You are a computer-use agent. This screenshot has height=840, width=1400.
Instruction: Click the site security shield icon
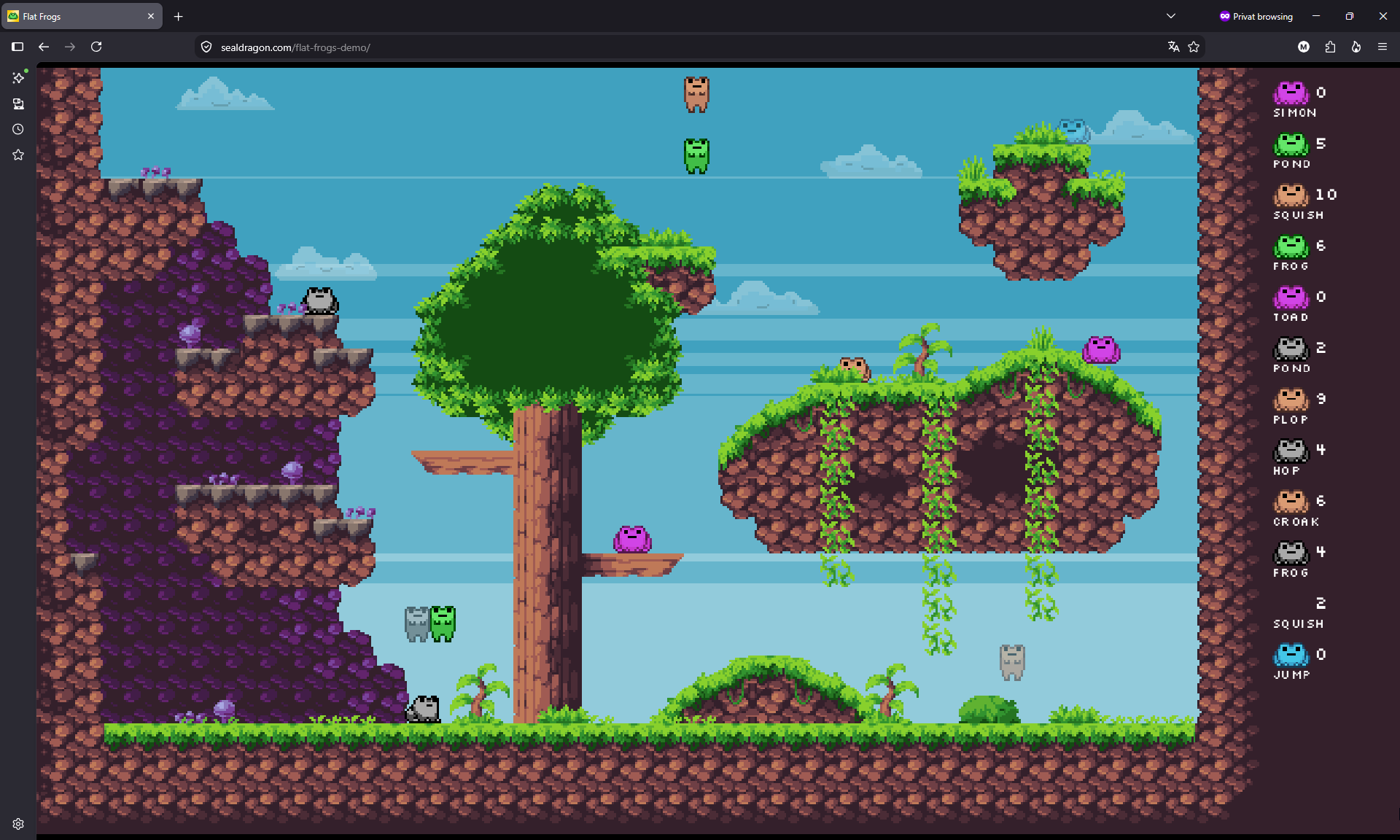206,47
